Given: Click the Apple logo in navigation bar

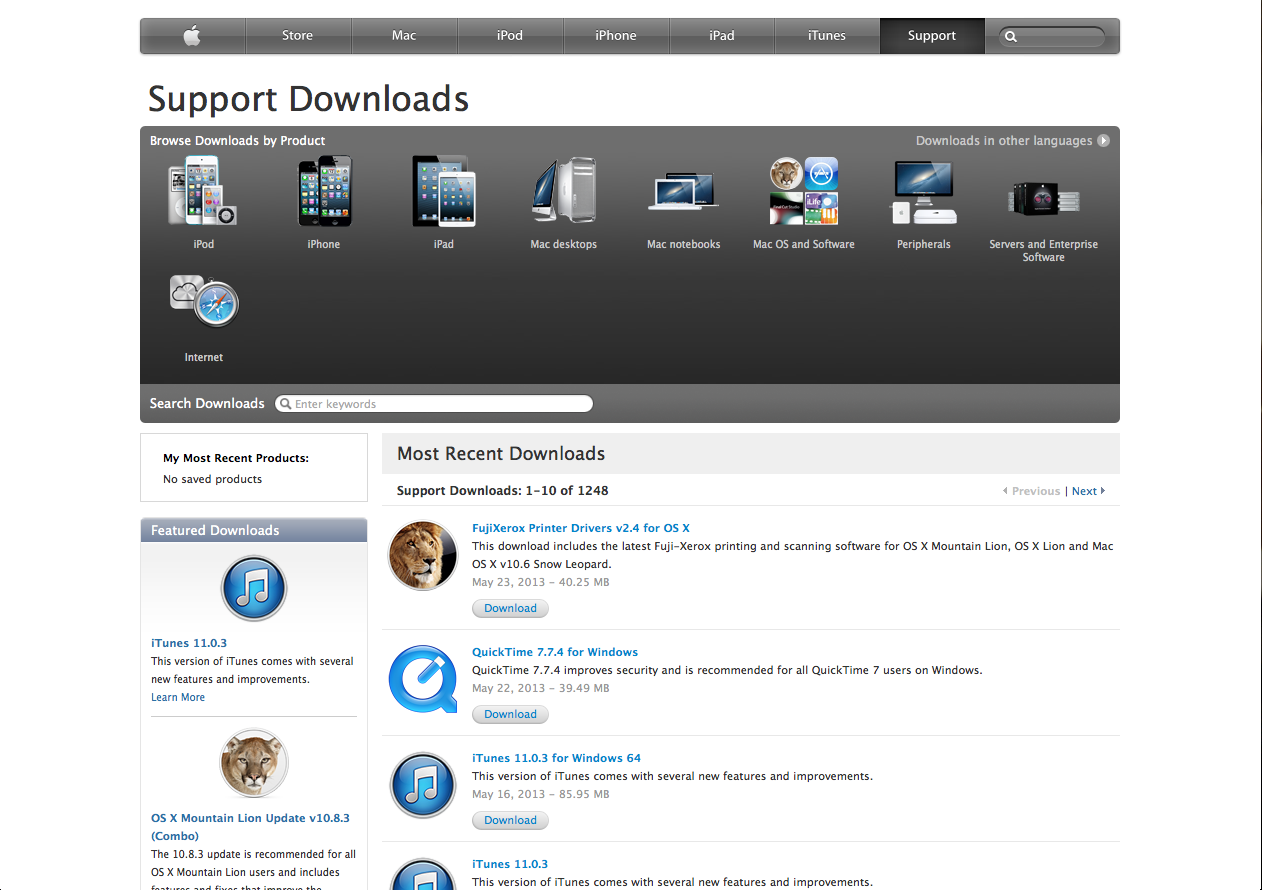Looking at the screenshot, I should pyautogui.click(x=192, y=36).
